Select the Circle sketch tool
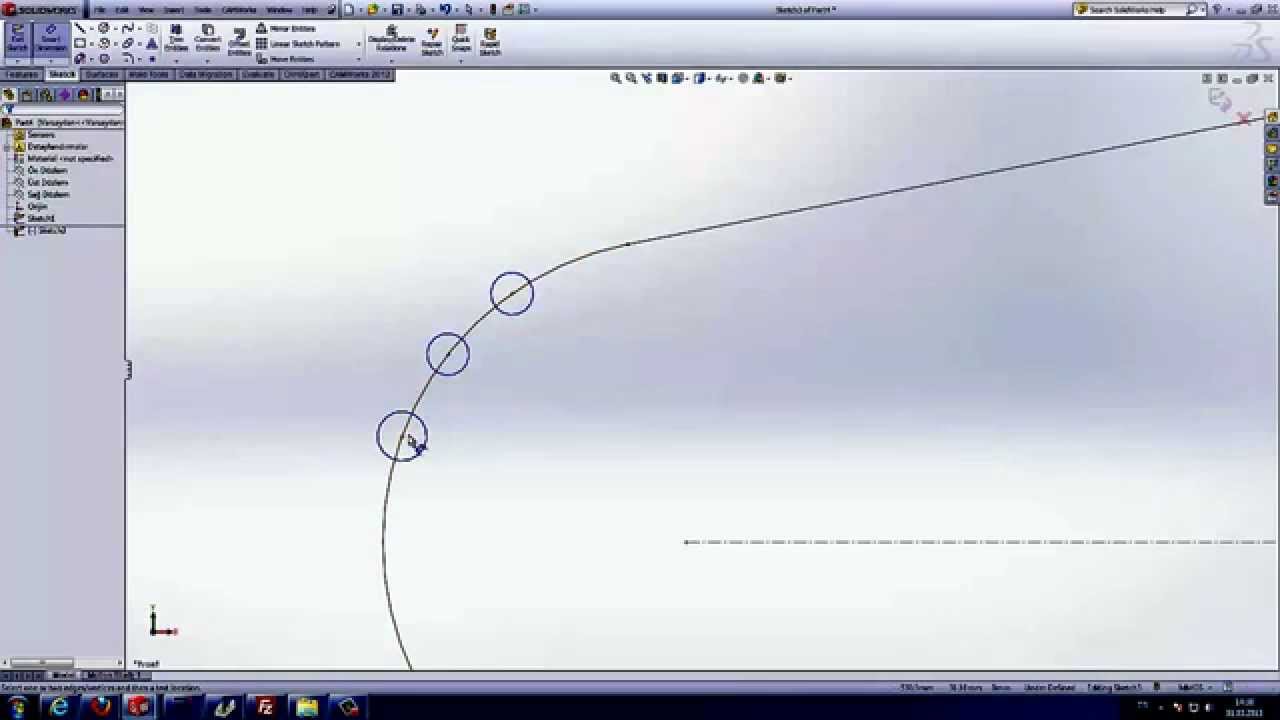Viewport: 1280px width, 720px height. [104, 29]
